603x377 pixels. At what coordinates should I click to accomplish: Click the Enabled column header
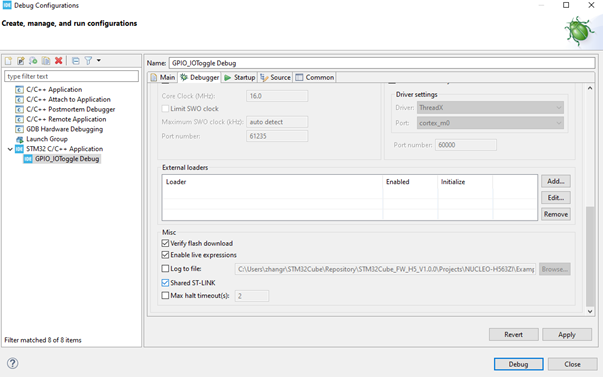pyautogui.click(x=410, y=182)
